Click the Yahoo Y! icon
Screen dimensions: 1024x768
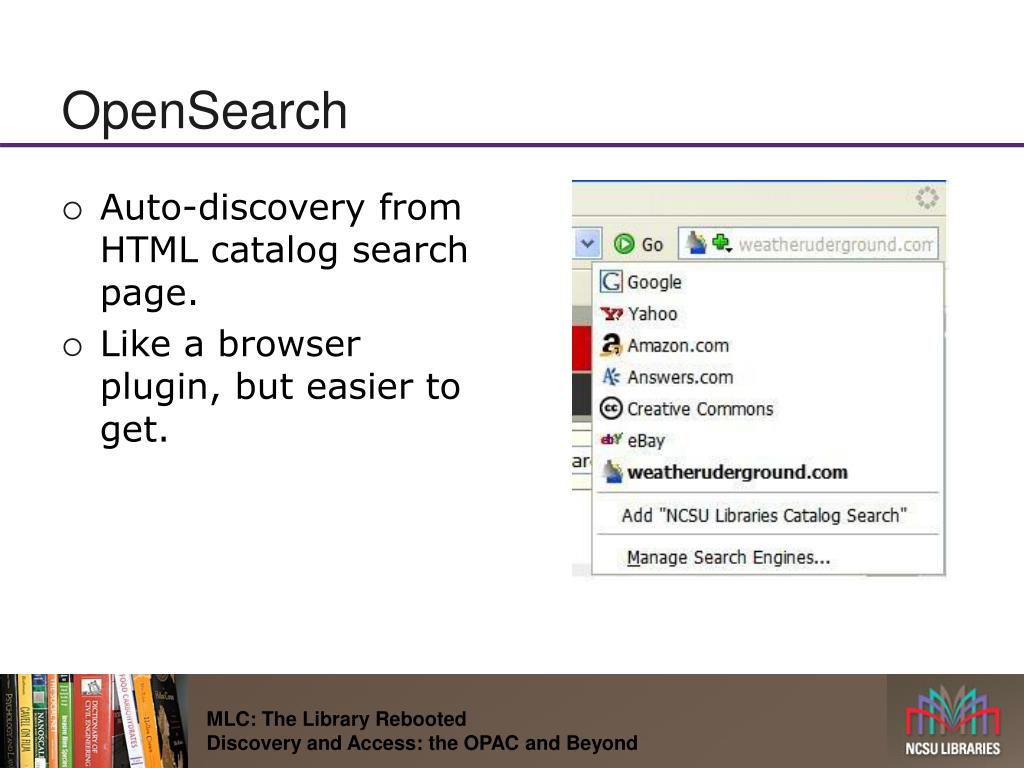click(612, 313)
